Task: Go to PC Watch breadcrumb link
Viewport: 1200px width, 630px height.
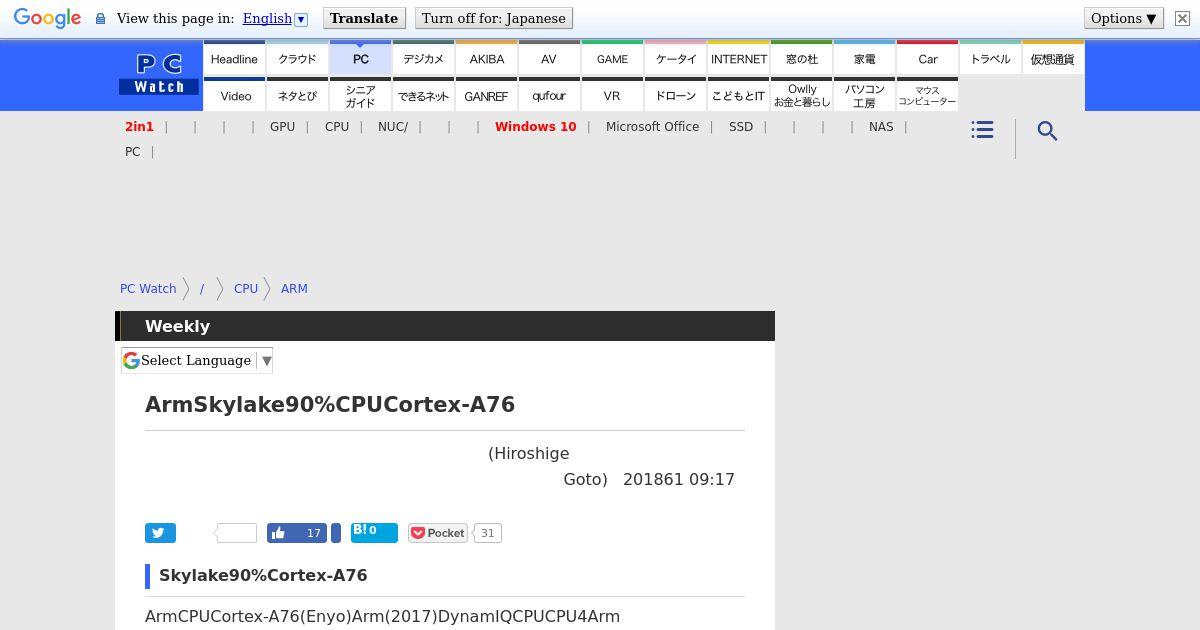Action: (x=148, y=288)
